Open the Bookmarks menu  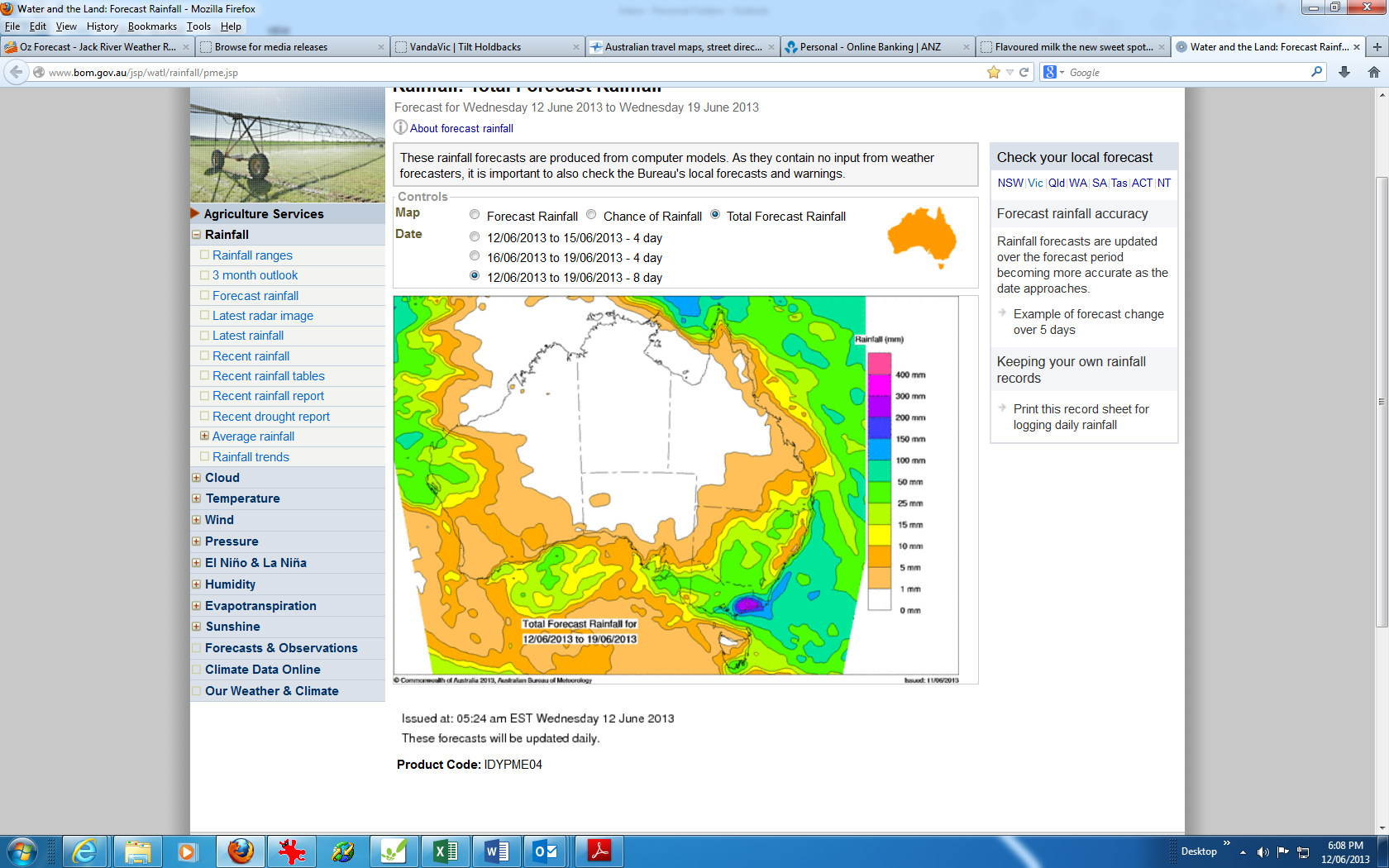tap(152, 26)
